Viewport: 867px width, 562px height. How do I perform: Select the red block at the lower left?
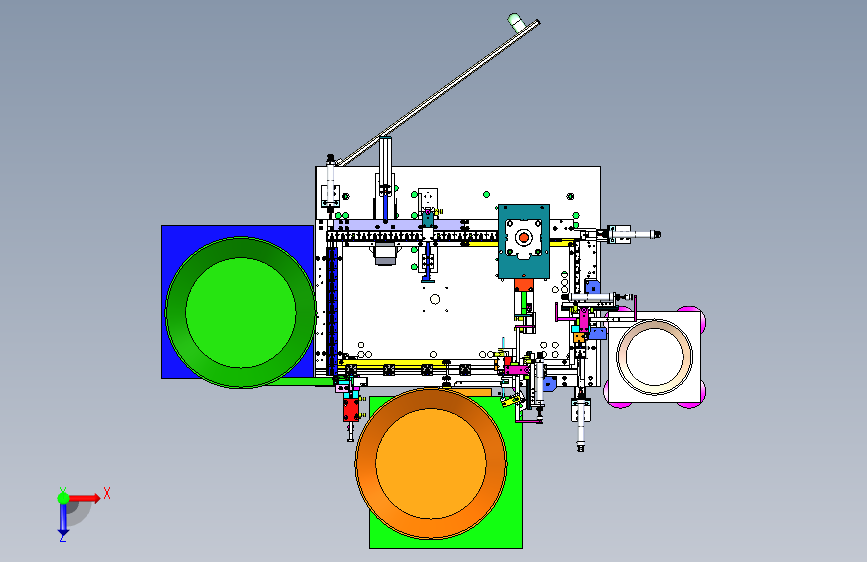351,410
